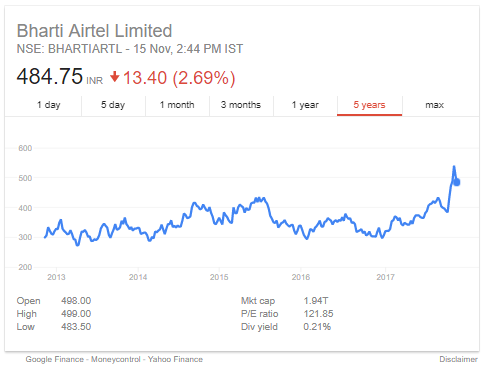Click the blue current-price dot on chart
Screen dimensions: 488x368
(457, 182)
